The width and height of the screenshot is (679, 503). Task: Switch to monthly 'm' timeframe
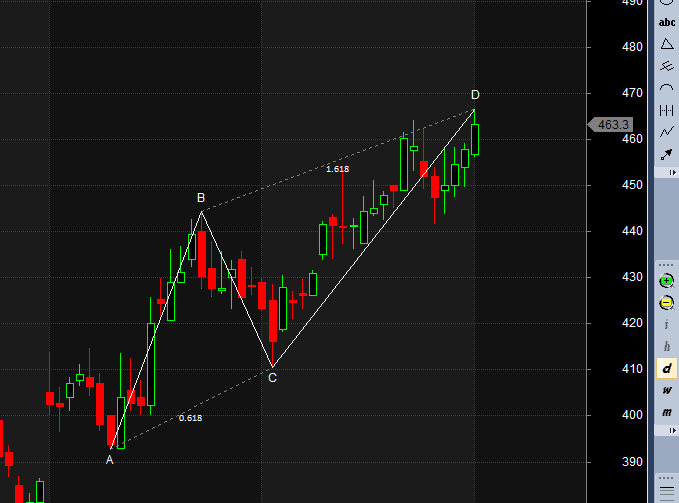click(666, 412)
